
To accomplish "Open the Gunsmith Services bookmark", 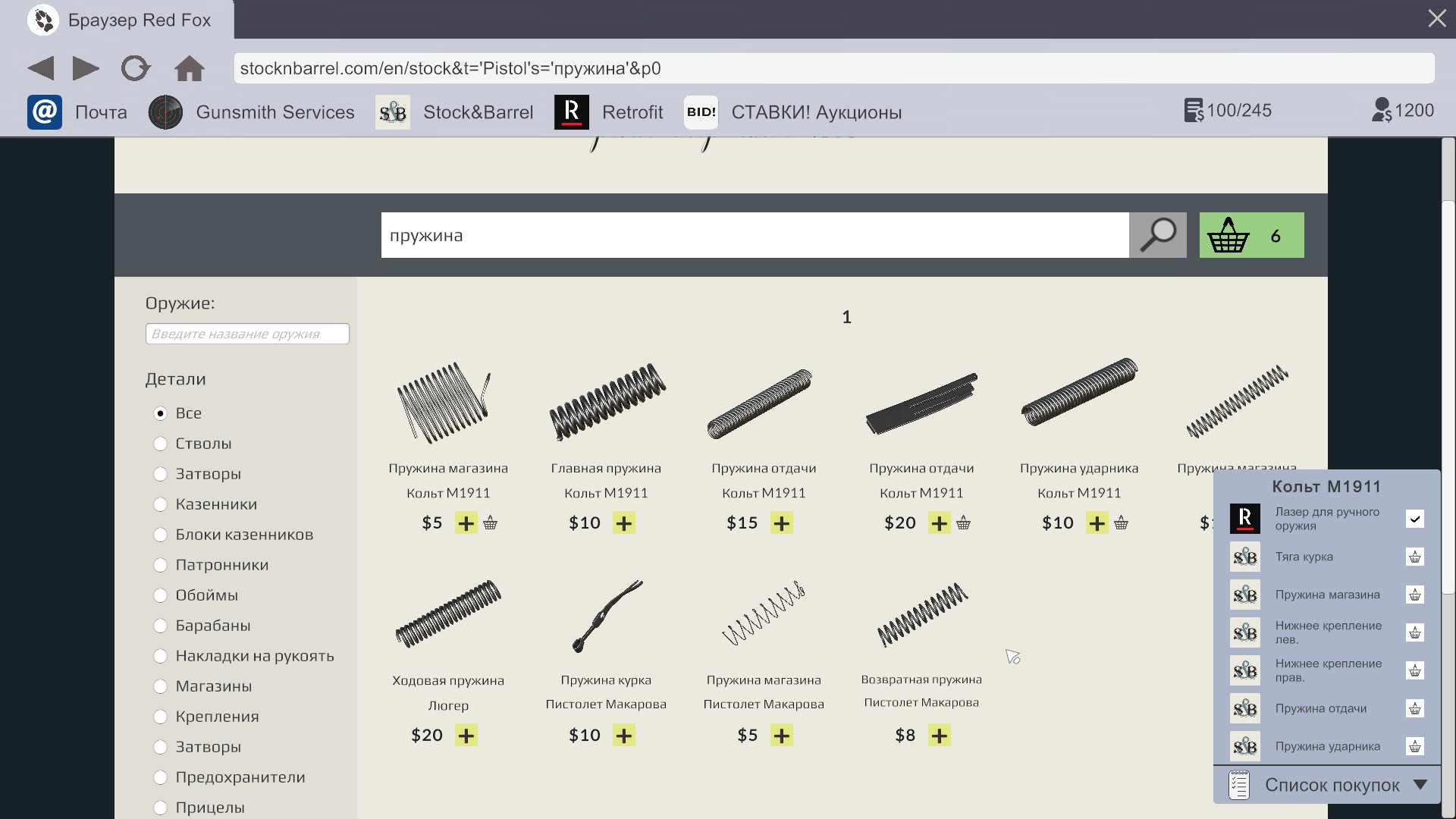I will tap(252, 112).
